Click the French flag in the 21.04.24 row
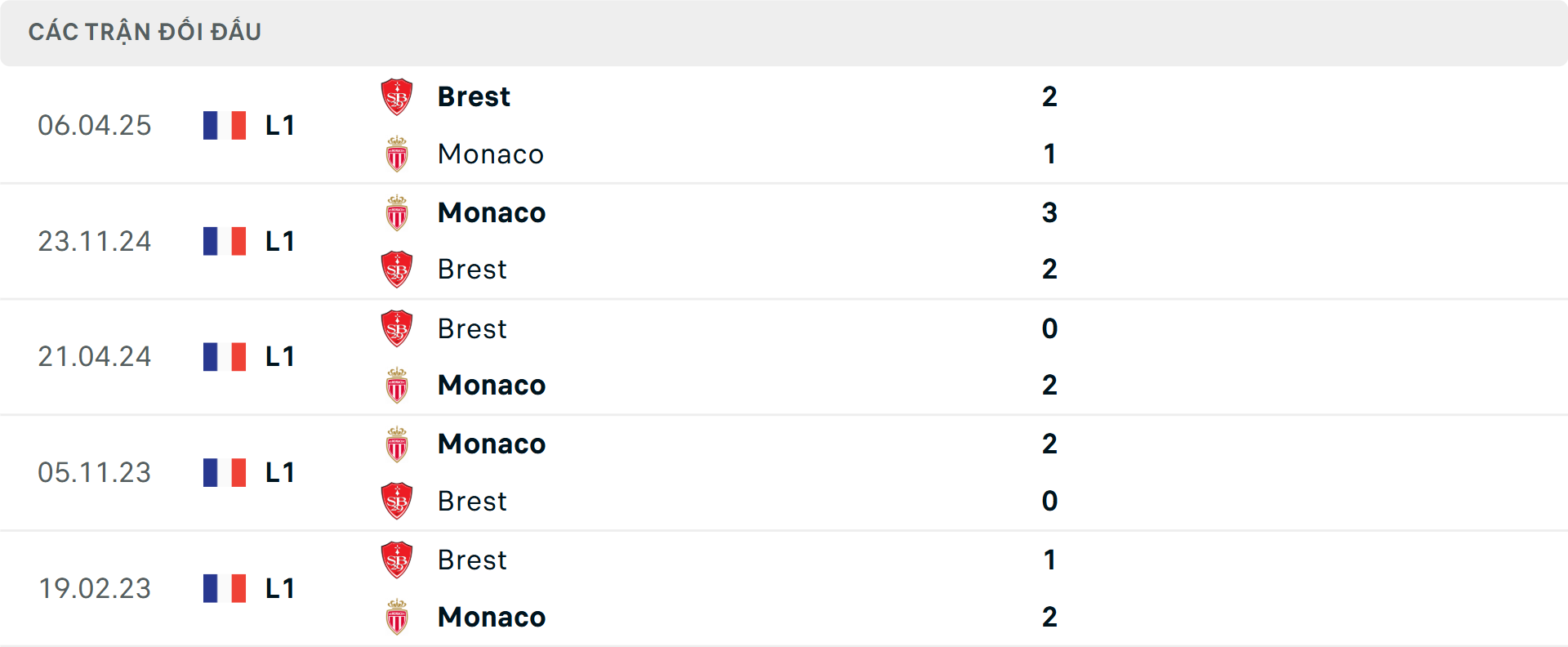 point(223,356)
